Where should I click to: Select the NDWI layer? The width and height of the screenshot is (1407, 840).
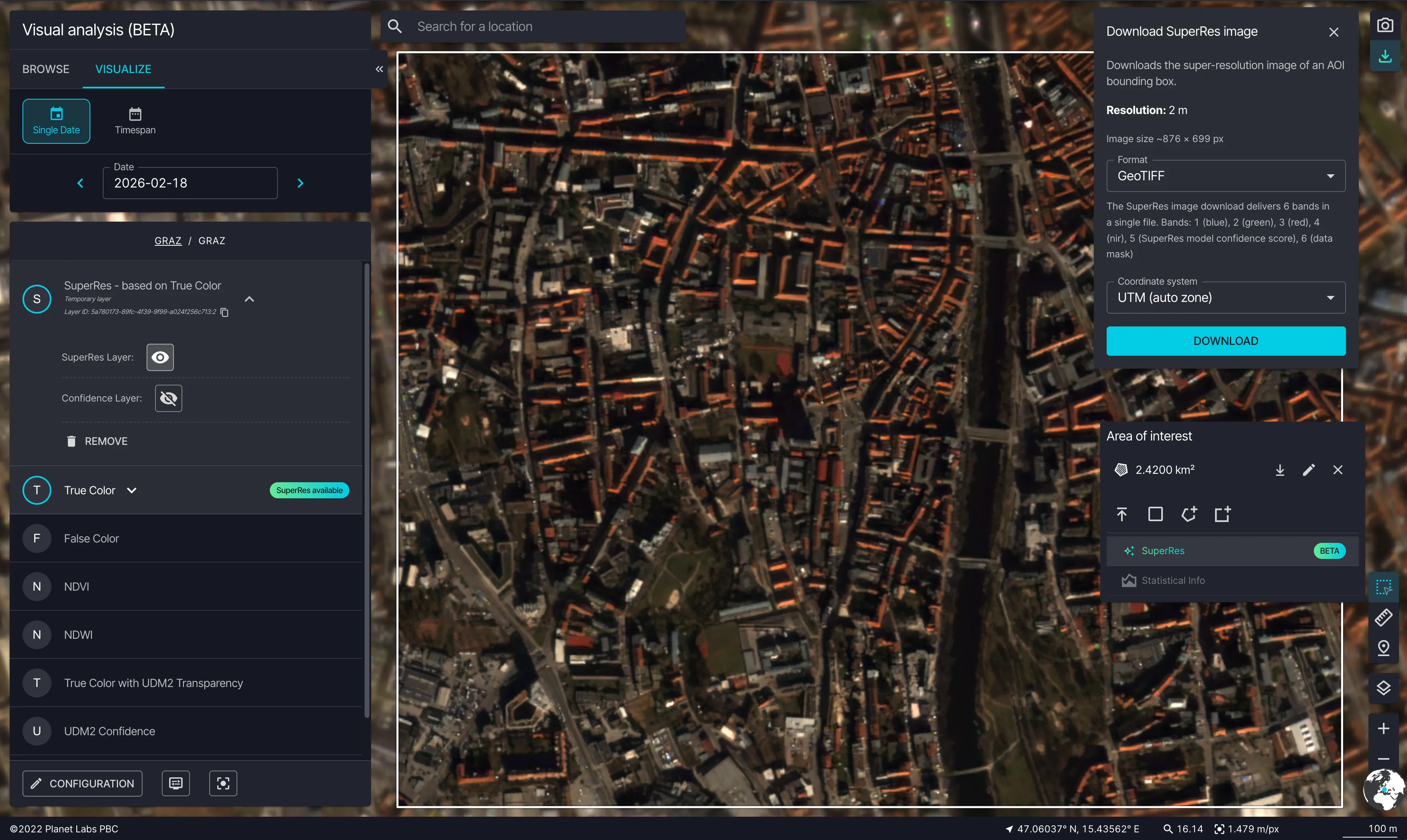[x=186, y=634]
